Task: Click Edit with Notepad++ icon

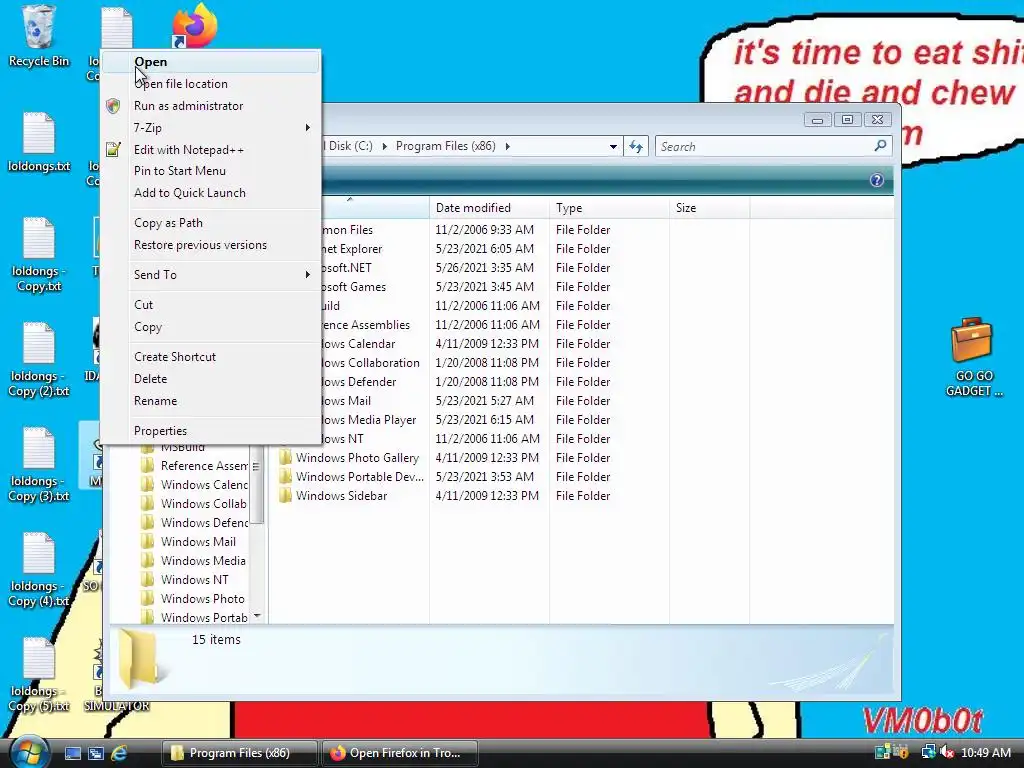Action: (x=113, y=150)
